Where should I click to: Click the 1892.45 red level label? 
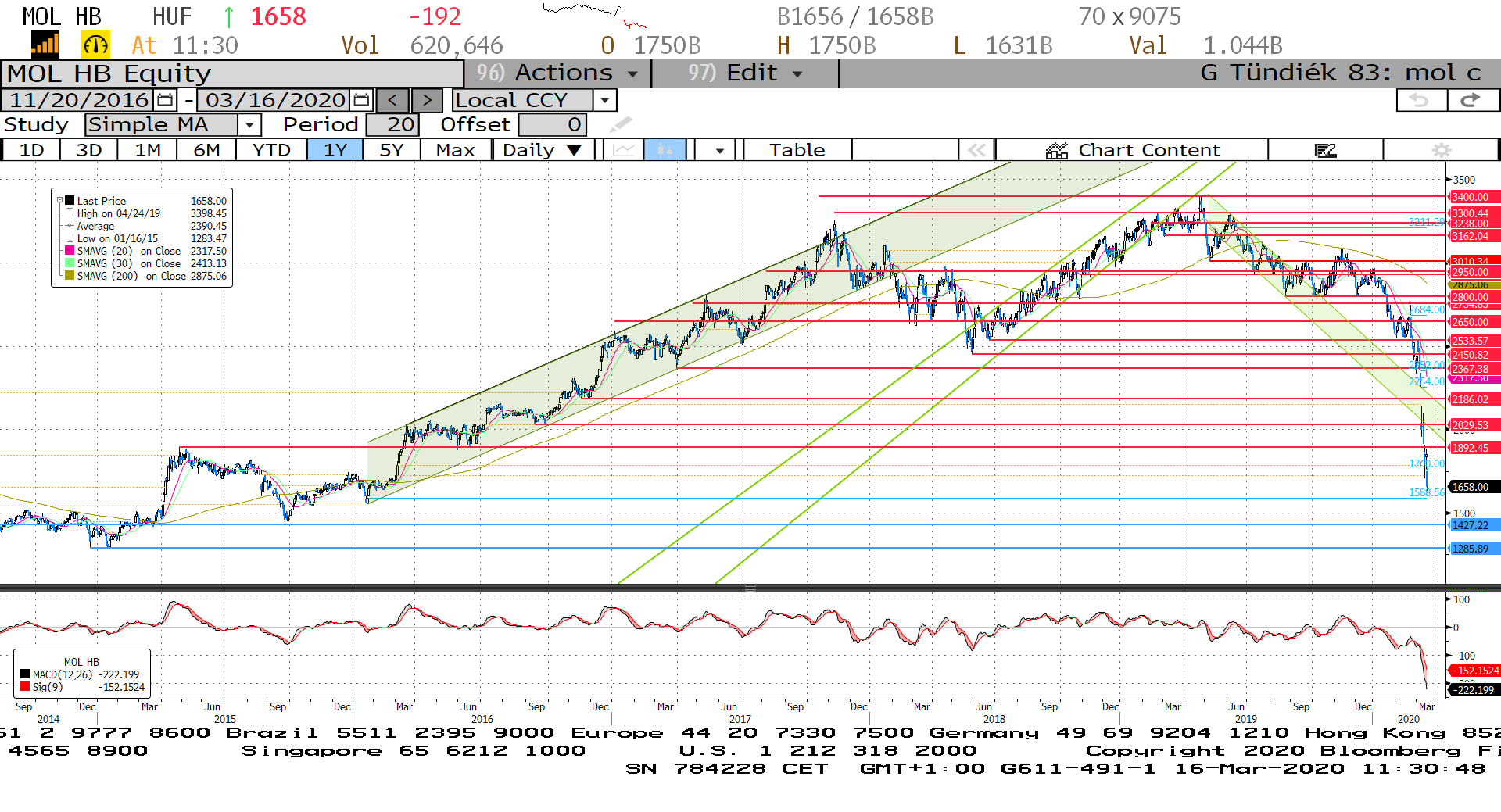(x=1474, y=448)
